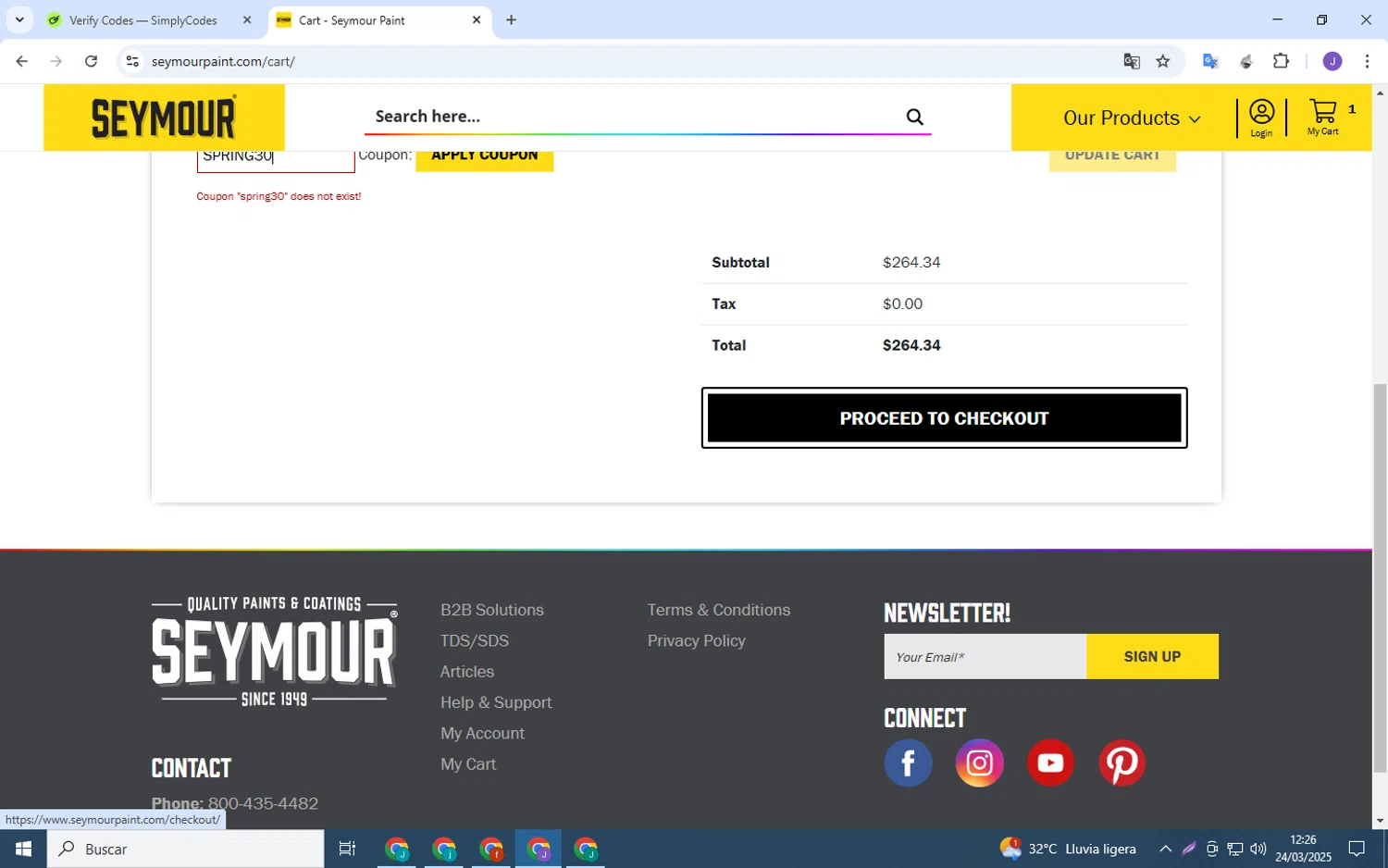The width and height of the screenshot is (1388, 868).
Task: Open a new browser tab
Action: coord(511,19)
